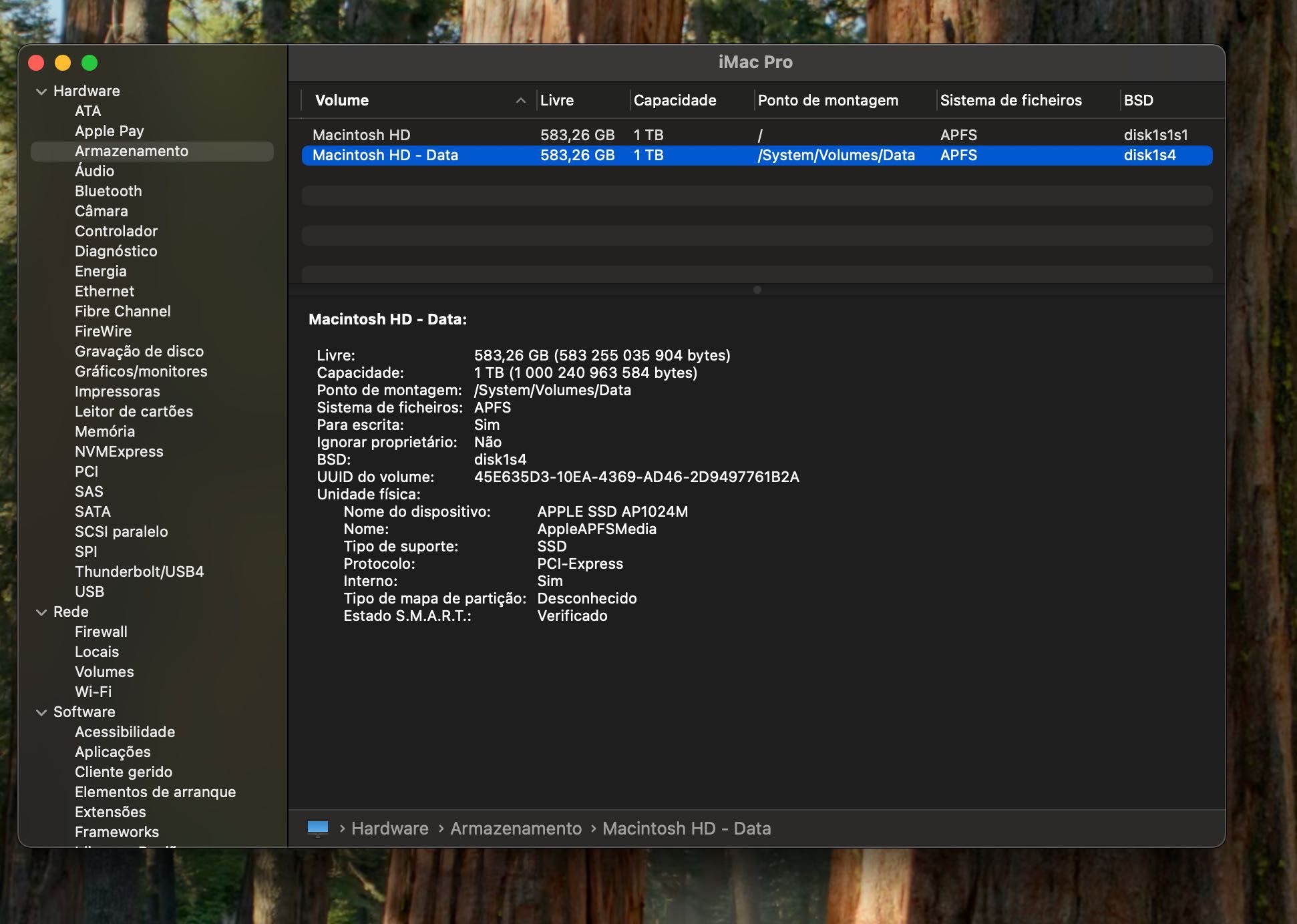Select SPI in the sidebar
The image size is (1297, 924).
[x=86, y=551]
